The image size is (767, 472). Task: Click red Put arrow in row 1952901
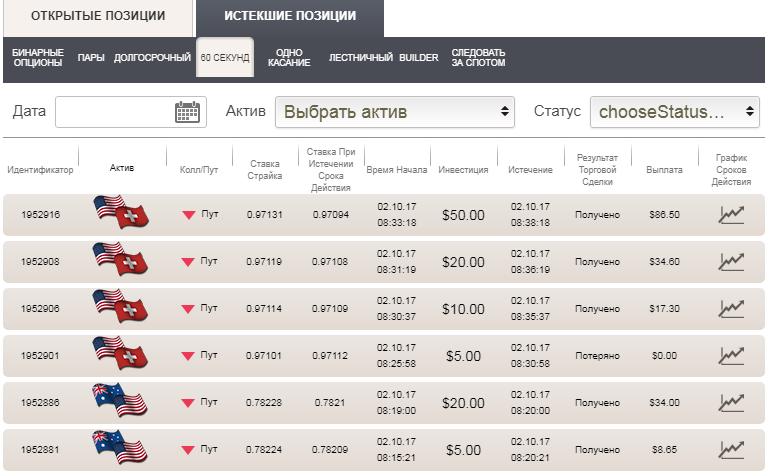coord(188,356)
